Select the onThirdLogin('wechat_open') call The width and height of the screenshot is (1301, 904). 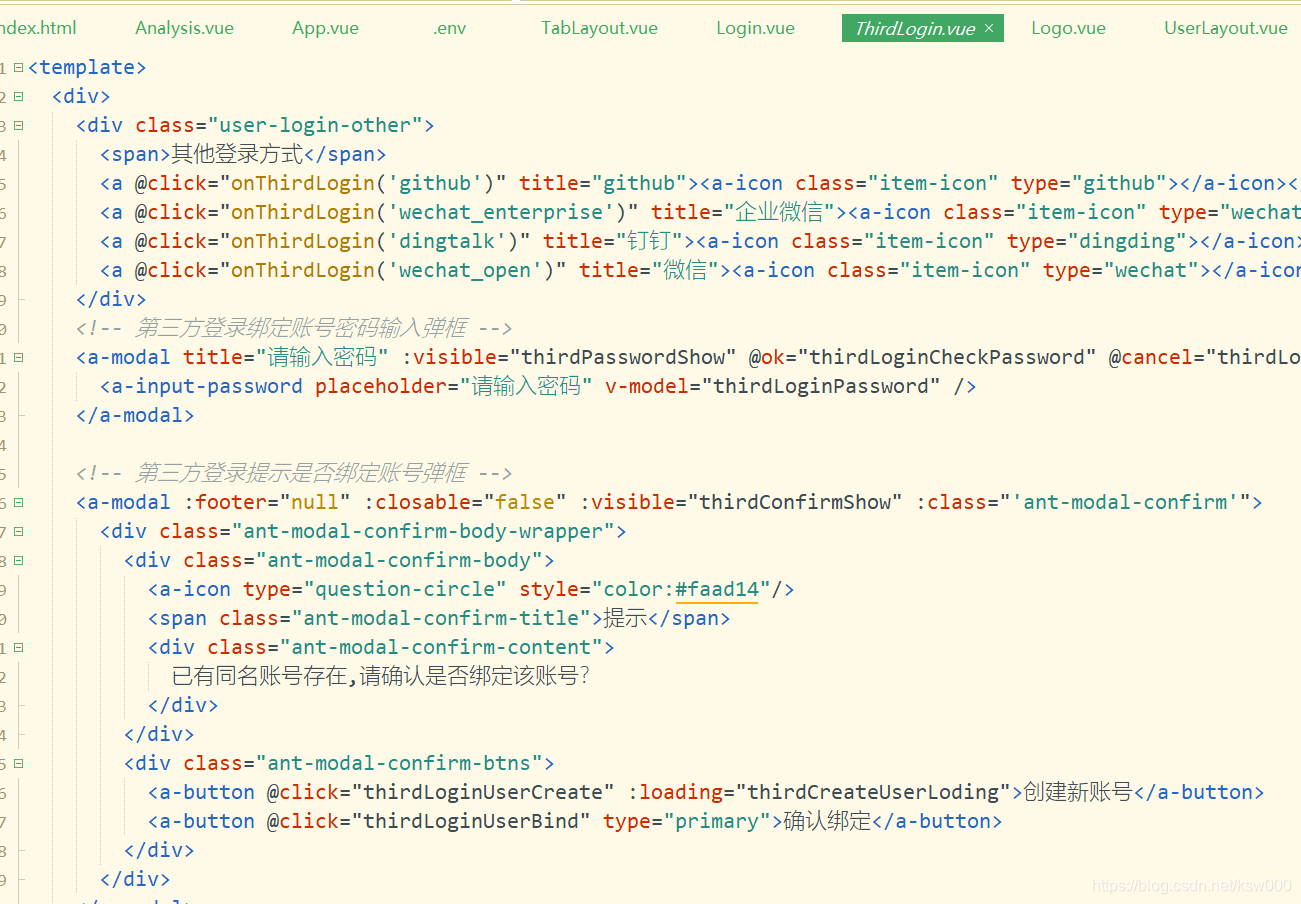pyautogui.click(x=393, y=270)
